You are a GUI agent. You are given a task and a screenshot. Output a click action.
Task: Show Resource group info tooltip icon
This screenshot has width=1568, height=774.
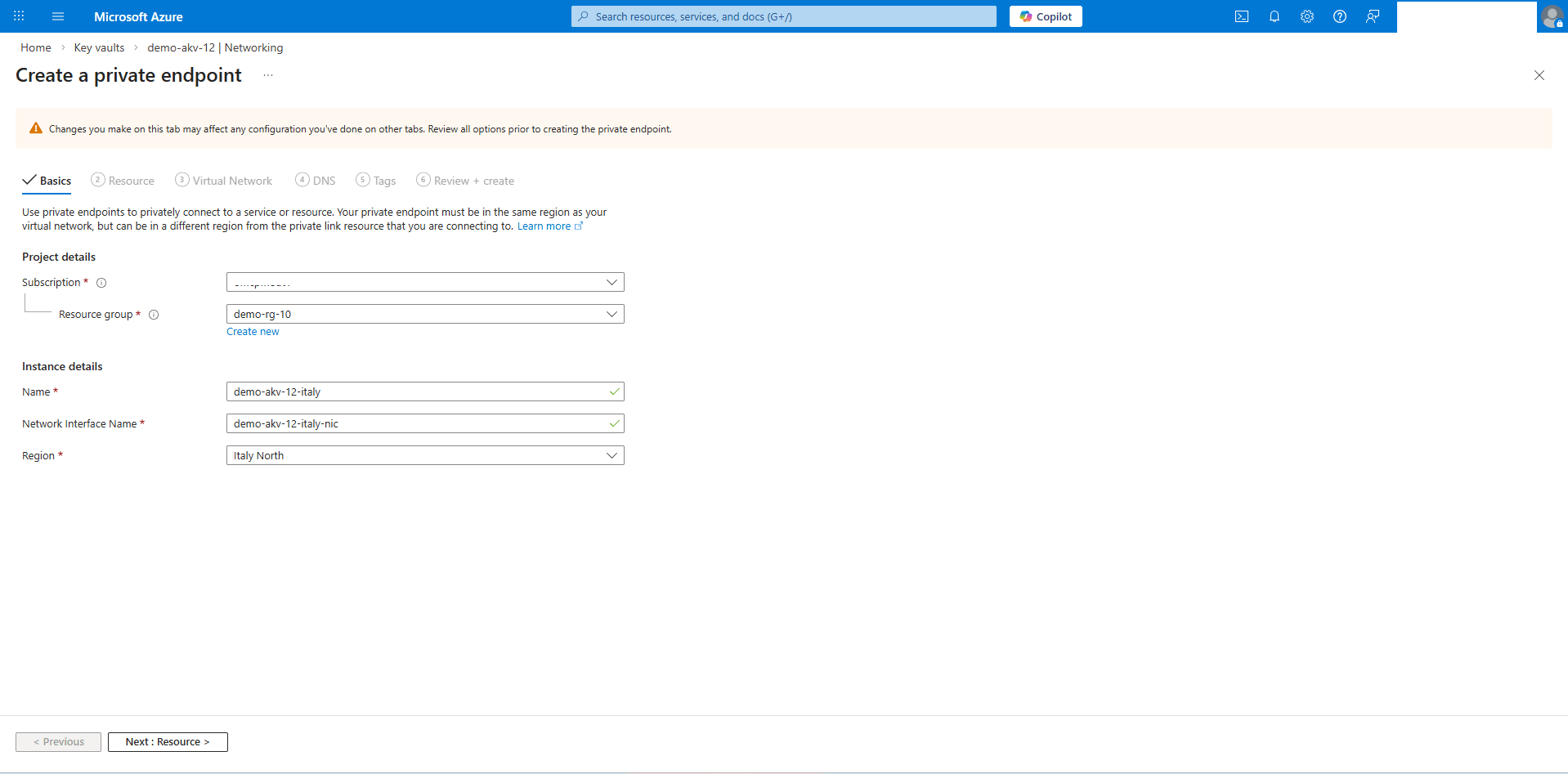[155, 315]
